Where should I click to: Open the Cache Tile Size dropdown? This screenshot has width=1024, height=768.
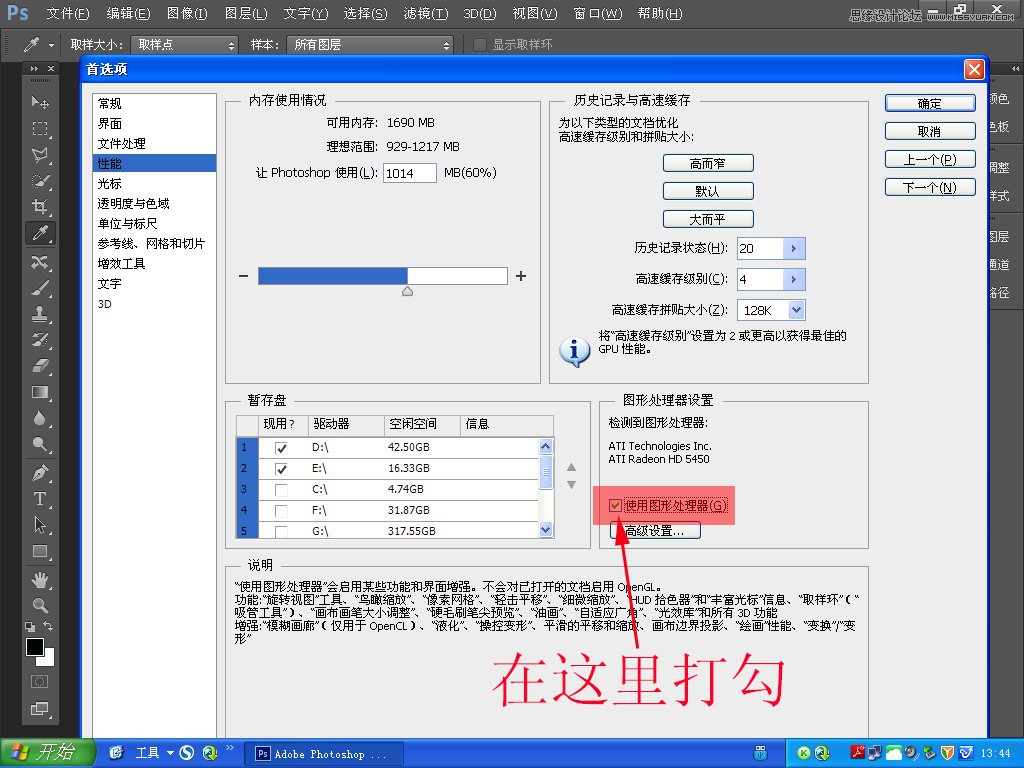pos(796,310)
